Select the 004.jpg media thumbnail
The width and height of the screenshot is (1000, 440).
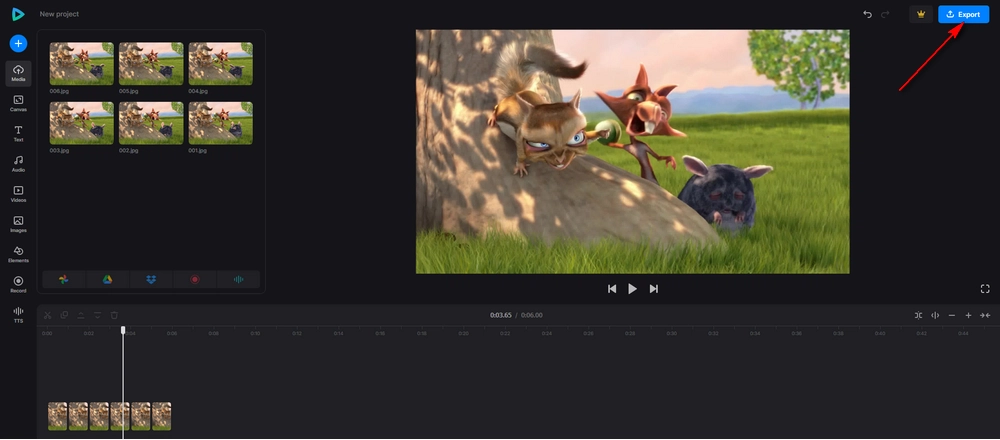(221, 64)
